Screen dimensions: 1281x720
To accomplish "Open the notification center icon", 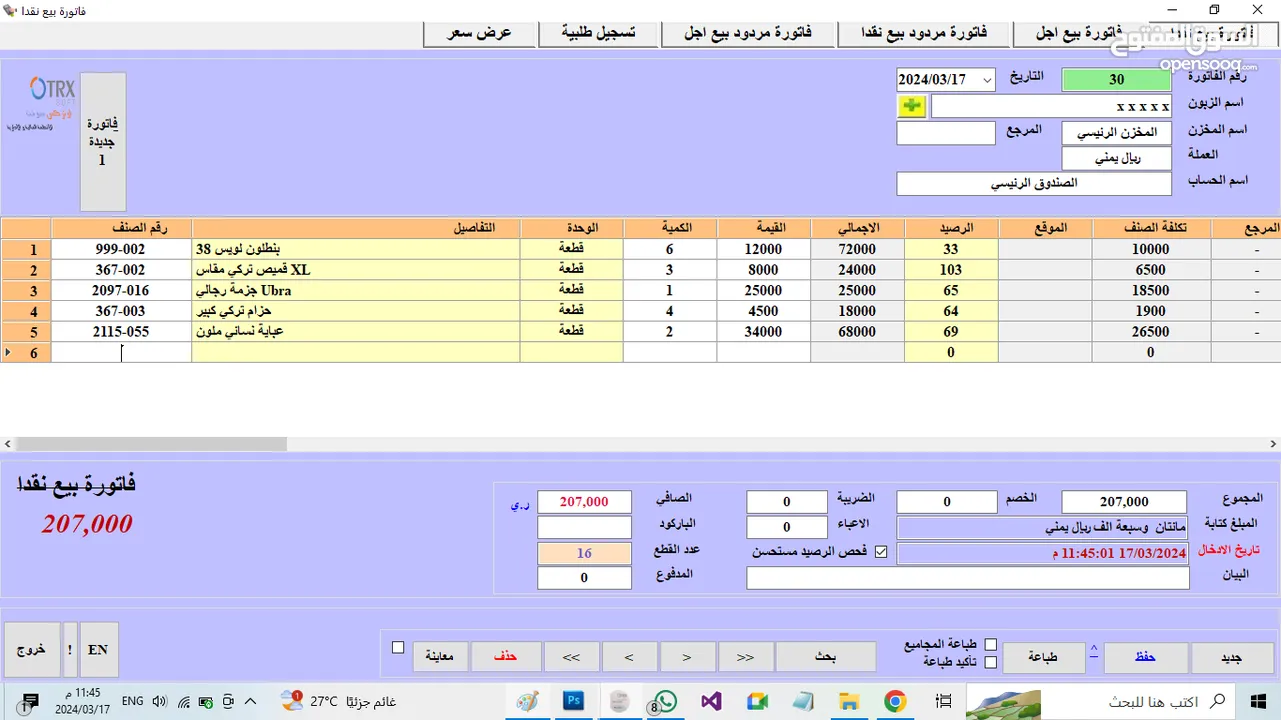I will coord(31,701).
